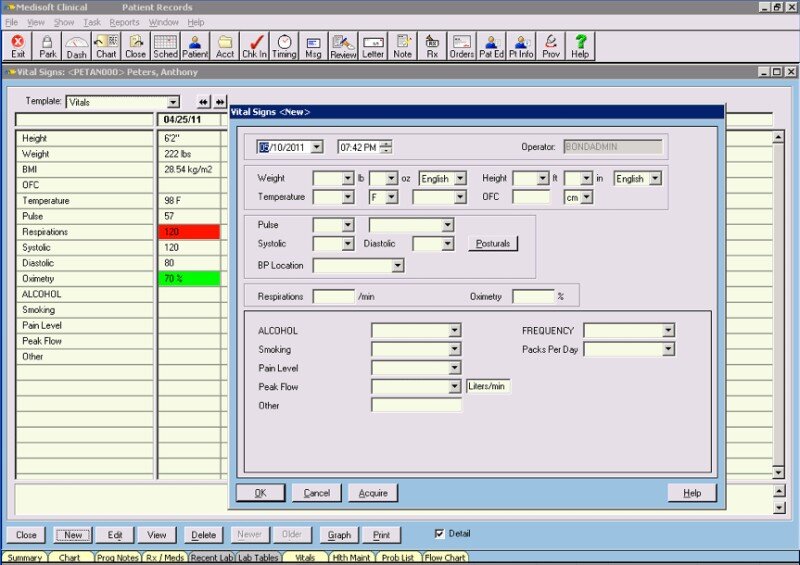
Task: Switch to the Prog Notes tab
Action: 118,558
